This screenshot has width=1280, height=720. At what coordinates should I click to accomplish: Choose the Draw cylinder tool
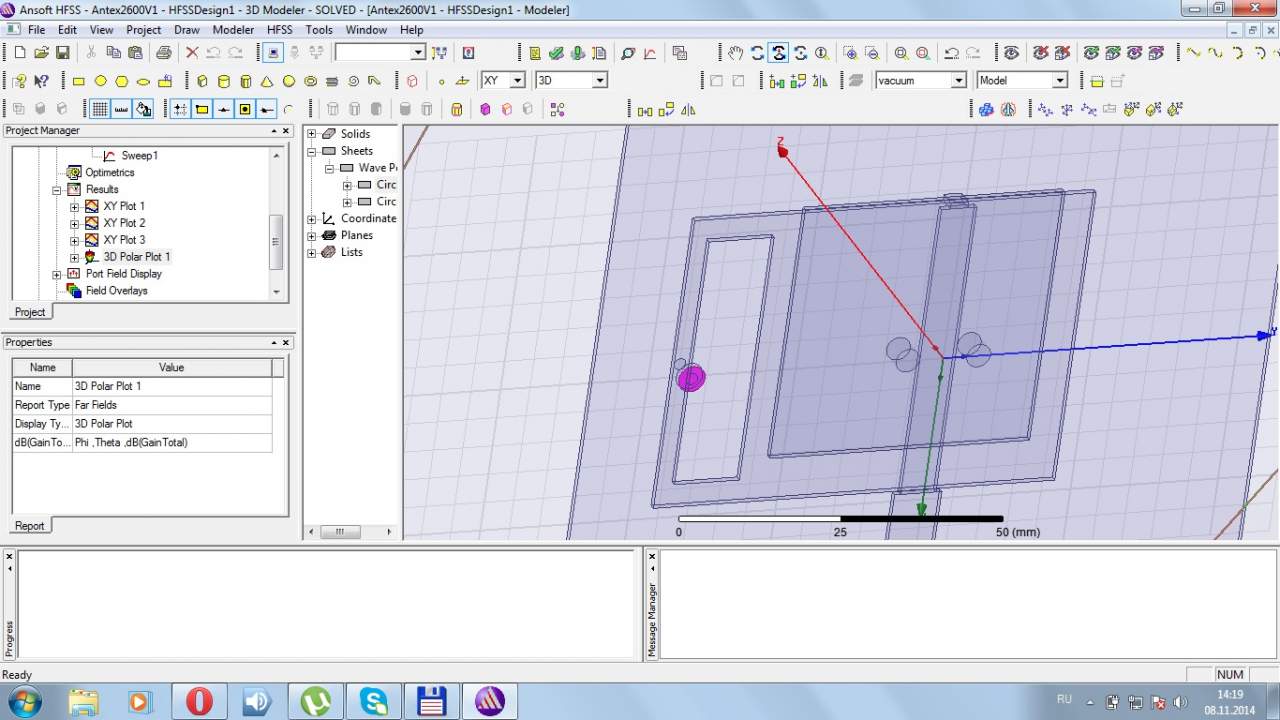(223, 81)
